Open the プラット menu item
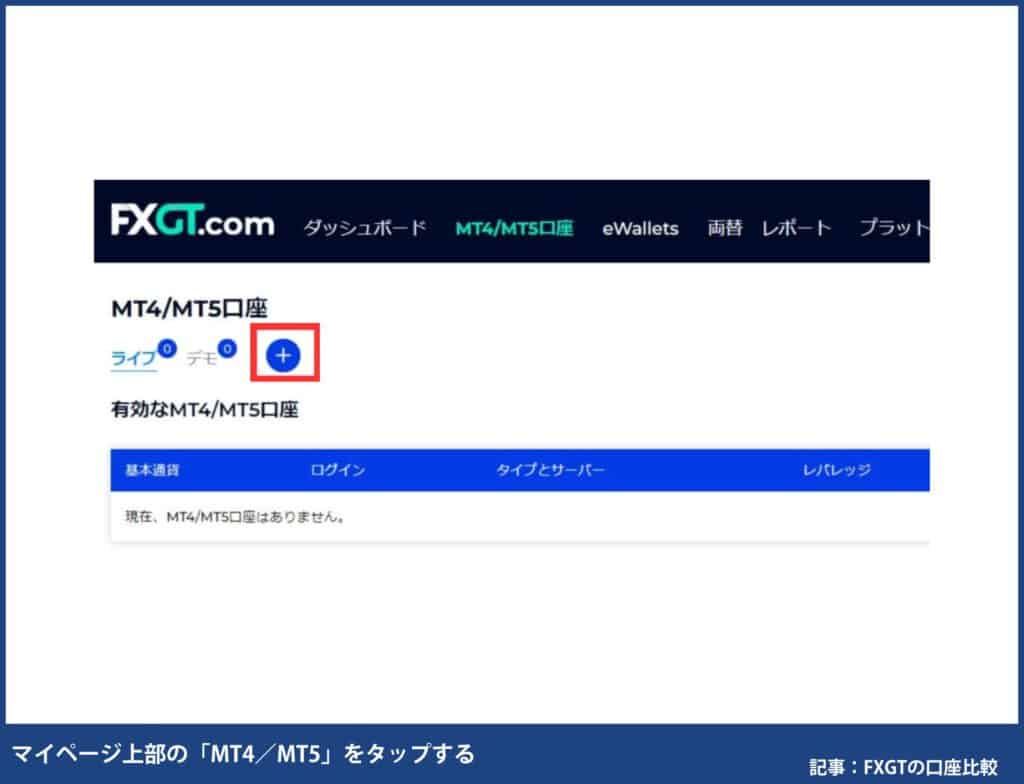 click(894, 227)
